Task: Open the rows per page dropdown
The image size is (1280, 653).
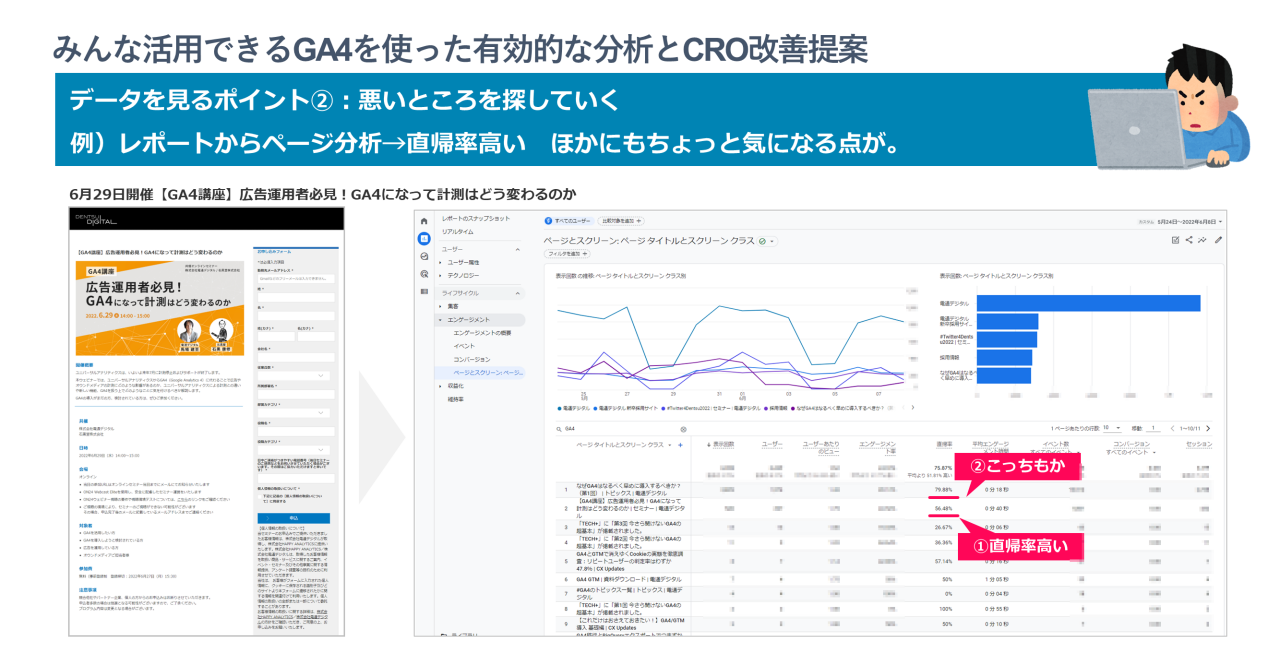Action: click(x=1105, y=428)
